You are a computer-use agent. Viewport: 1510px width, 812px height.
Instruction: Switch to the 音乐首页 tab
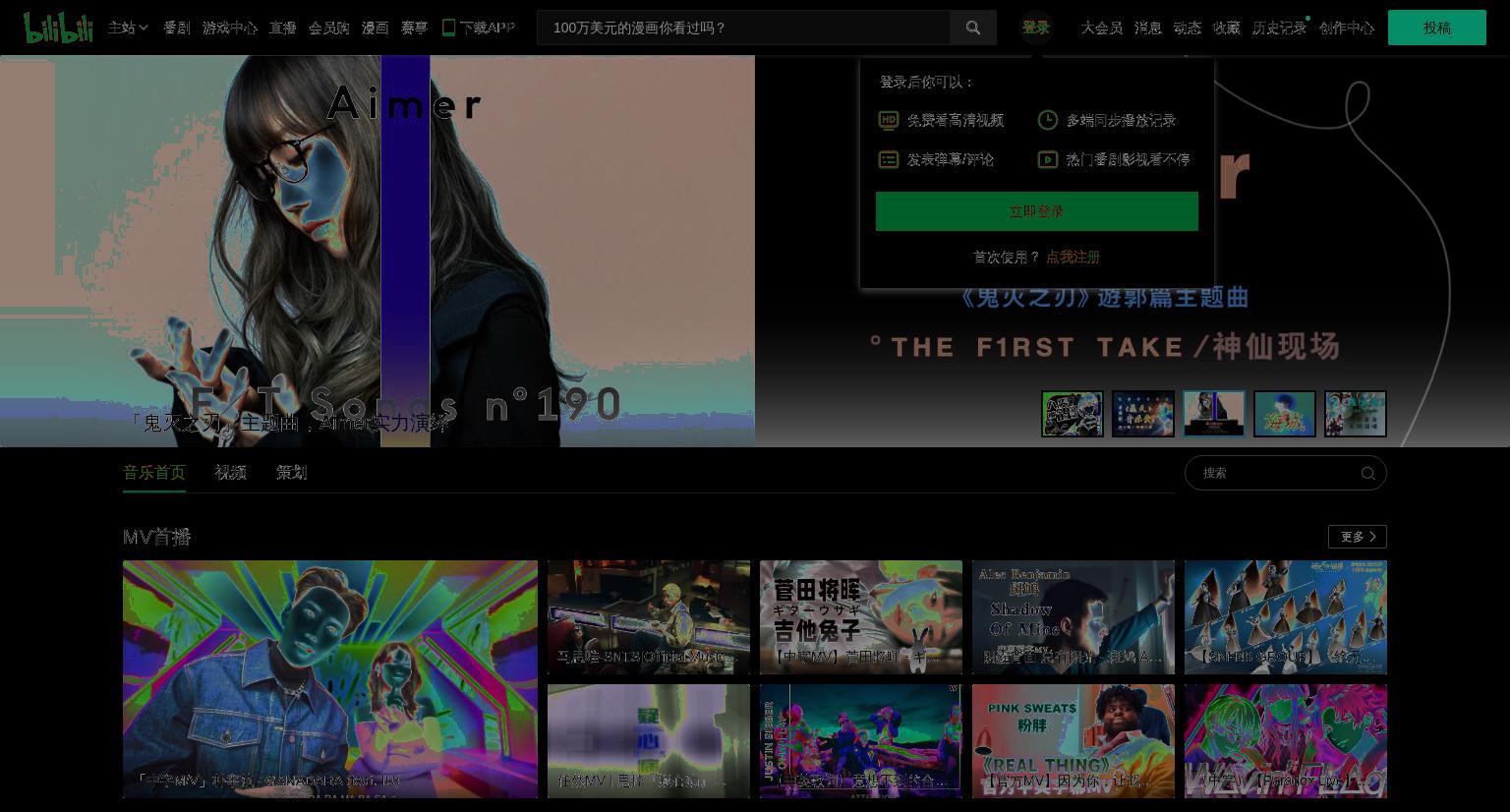pos(154,473)
